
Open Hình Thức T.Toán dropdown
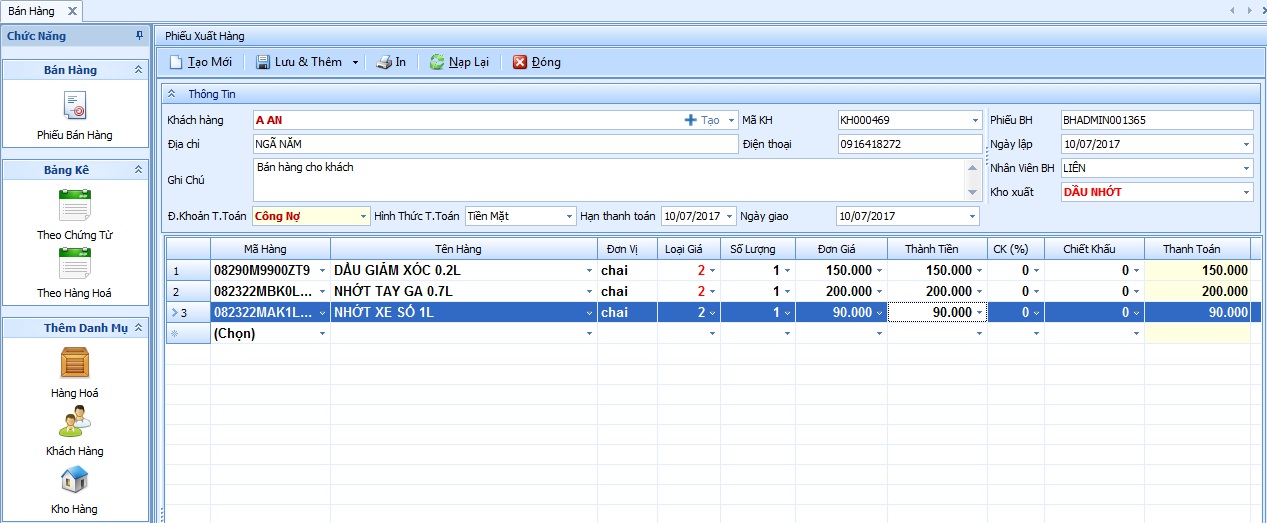(569, 216)
